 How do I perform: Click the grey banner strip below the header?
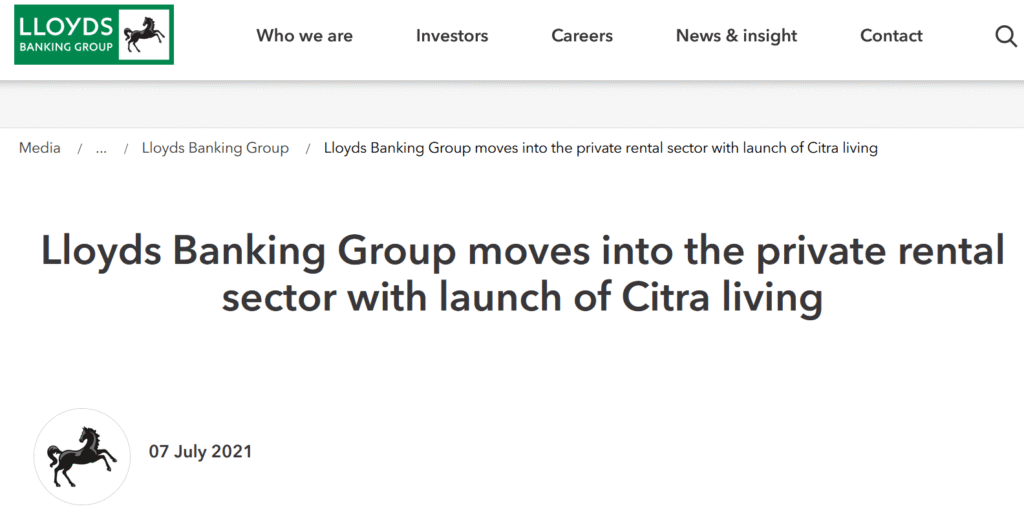(x=512, y=105)
